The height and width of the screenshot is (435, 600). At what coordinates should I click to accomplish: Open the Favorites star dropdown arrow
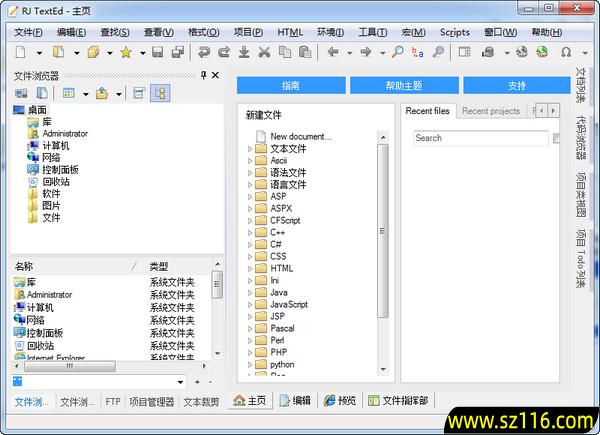[143, 53]
